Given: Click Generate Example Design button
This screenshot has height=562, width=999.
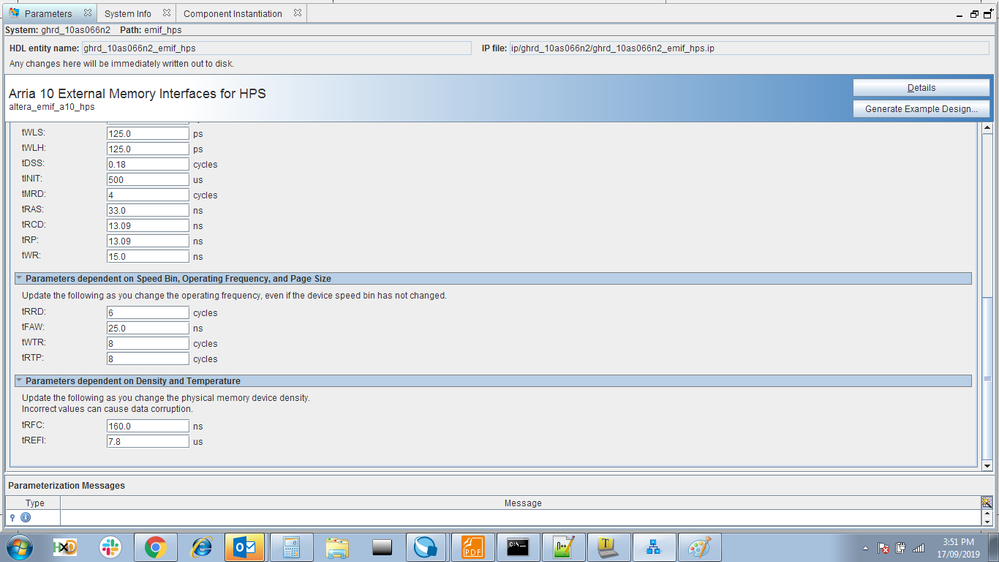Looking at the screenshot, I should pyautogui.click(x=921, y=109).
